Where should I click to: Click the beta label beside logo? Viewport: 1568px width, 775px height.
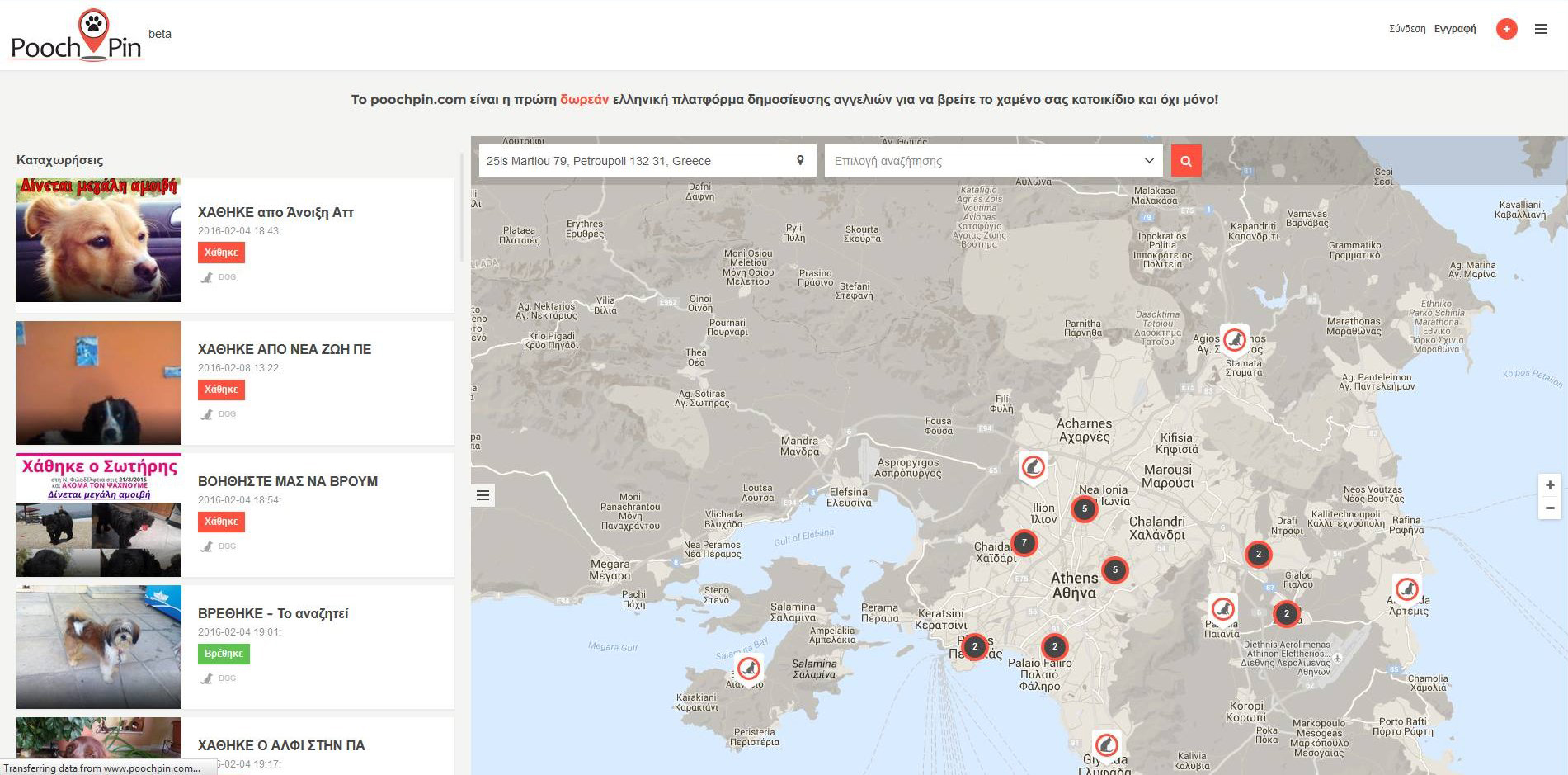click(160, 34)
